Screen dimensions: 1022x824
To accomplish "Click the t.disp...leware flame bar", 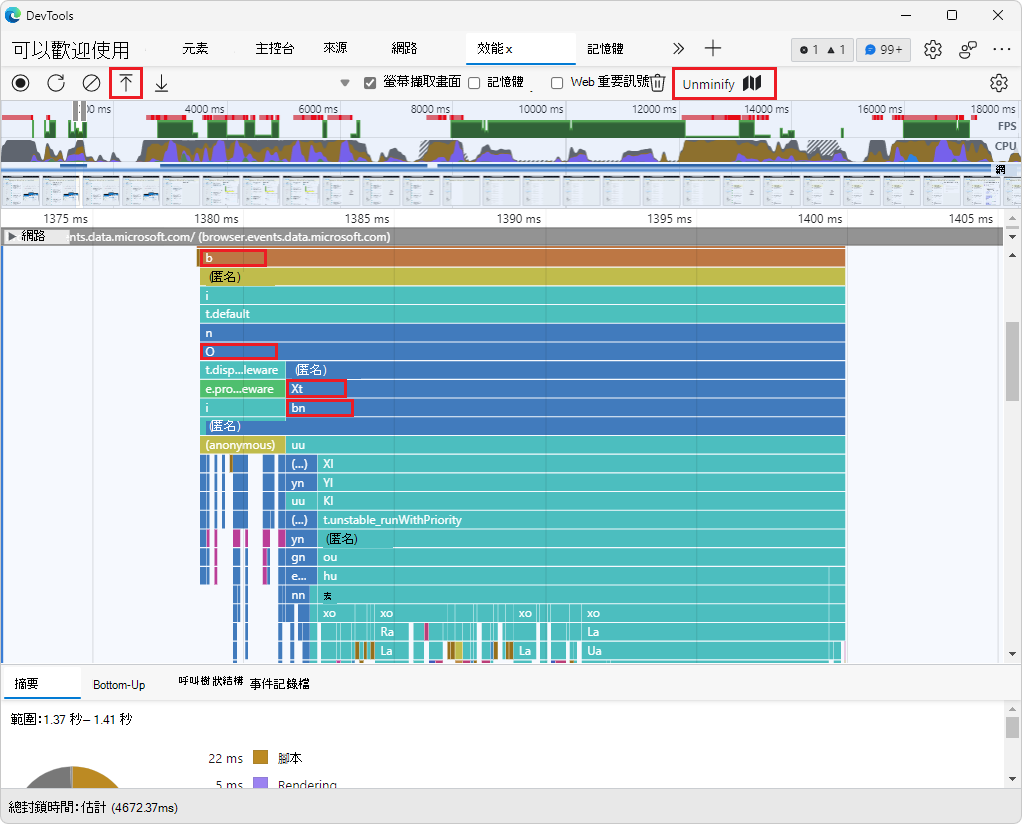I will (x=242, y=370).
